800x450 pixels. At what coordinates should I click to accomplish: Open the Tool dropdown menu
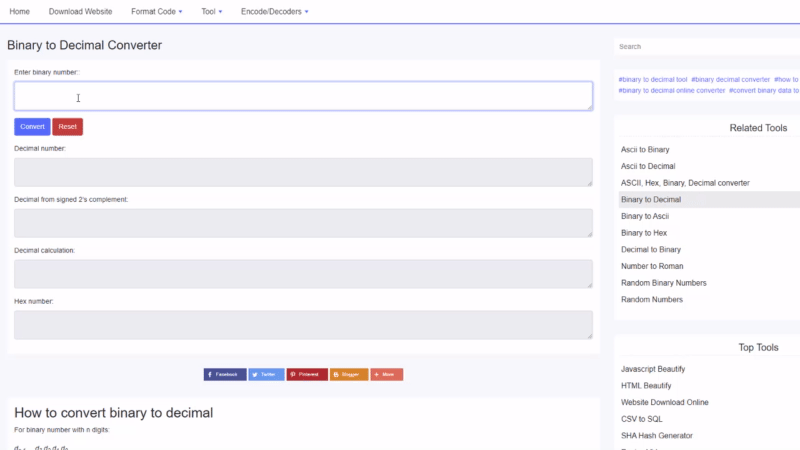tap(211, 11)
